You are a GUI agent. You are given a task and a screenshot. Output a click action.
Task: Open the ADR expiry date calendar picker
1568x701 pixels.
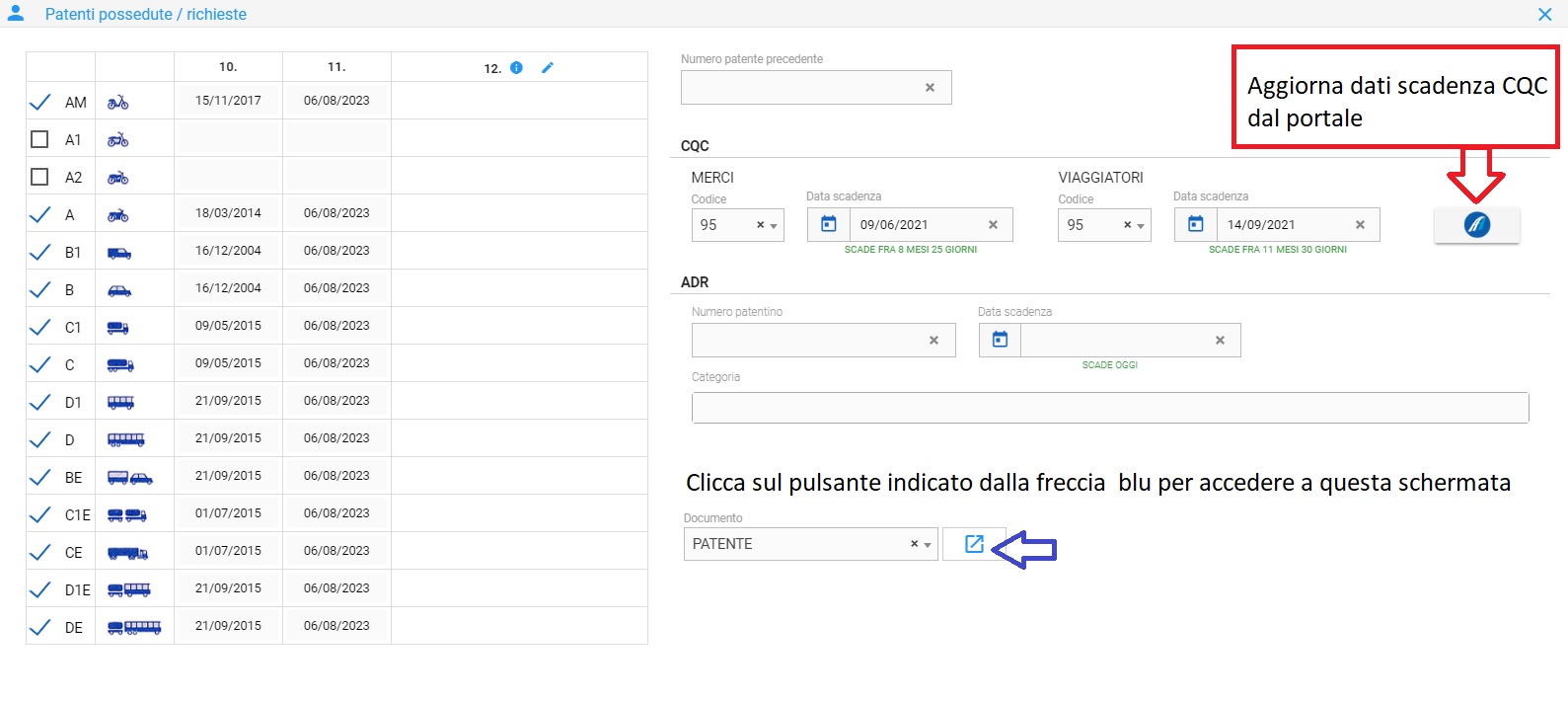1000,340
